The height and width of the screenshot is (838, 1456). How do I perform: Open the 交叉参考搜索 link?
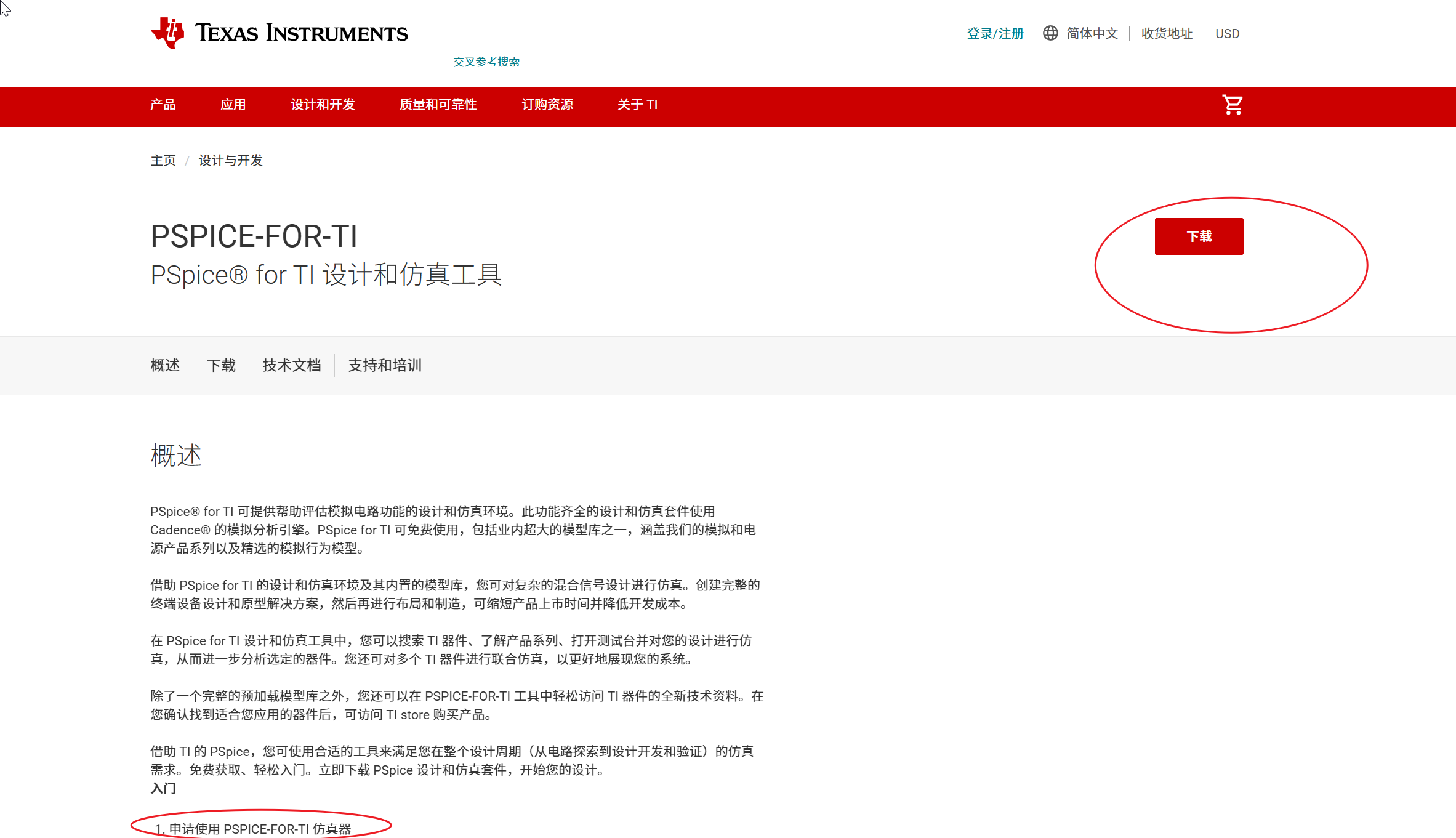[486, 62]
